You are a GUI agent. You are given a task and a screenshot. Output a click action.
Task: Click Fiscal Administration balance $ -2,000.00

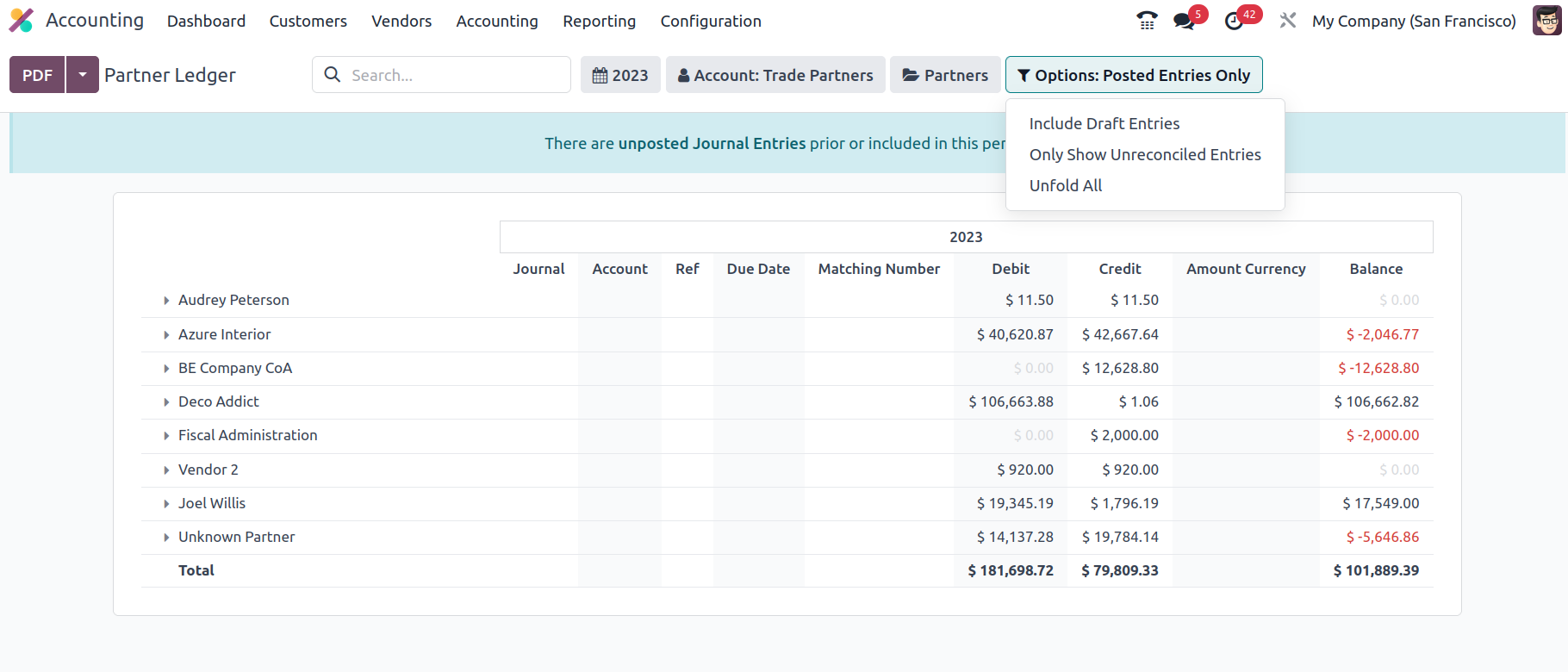1383,435
